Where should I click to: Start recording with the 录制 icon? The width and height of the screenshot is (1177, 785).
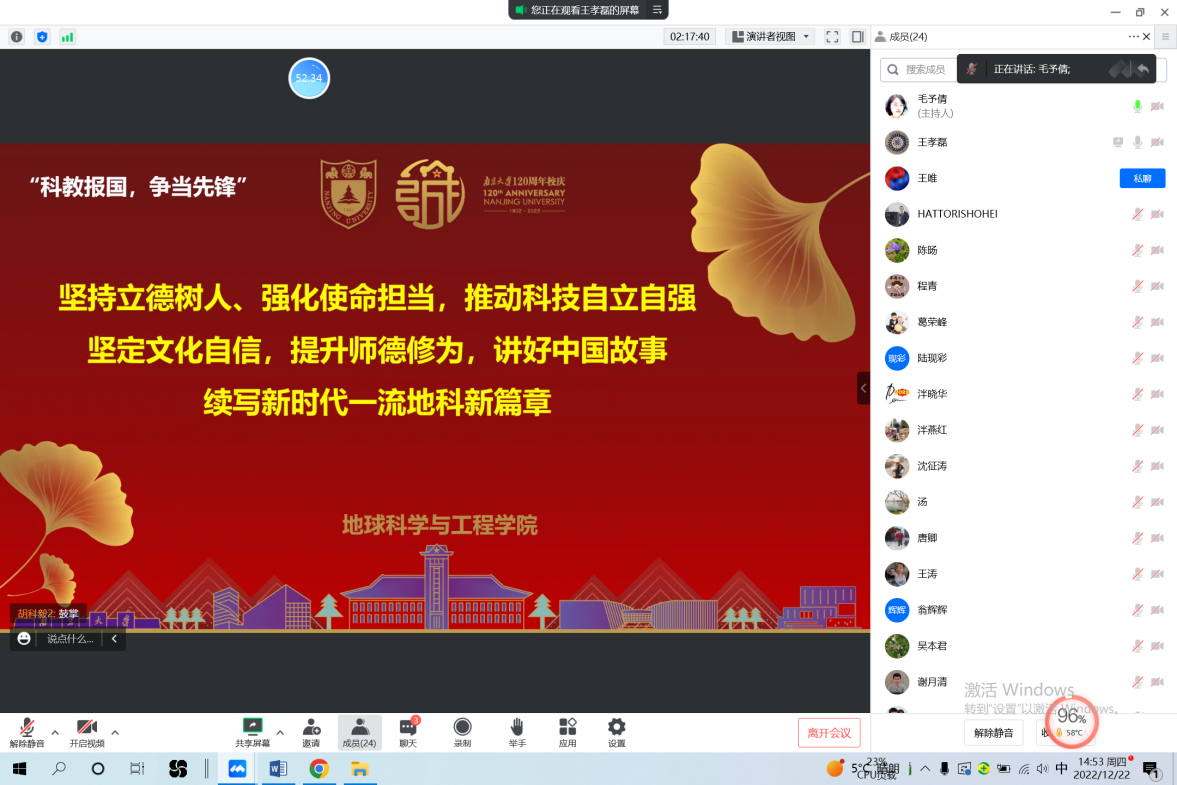(462, 729)
